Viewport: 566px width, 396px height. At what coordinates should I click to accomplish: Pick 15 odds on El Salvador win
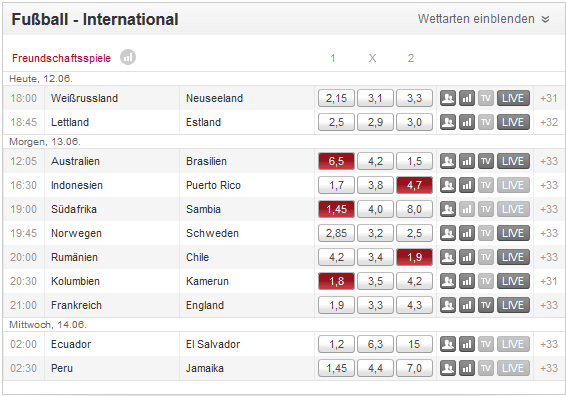pos(414,344)
